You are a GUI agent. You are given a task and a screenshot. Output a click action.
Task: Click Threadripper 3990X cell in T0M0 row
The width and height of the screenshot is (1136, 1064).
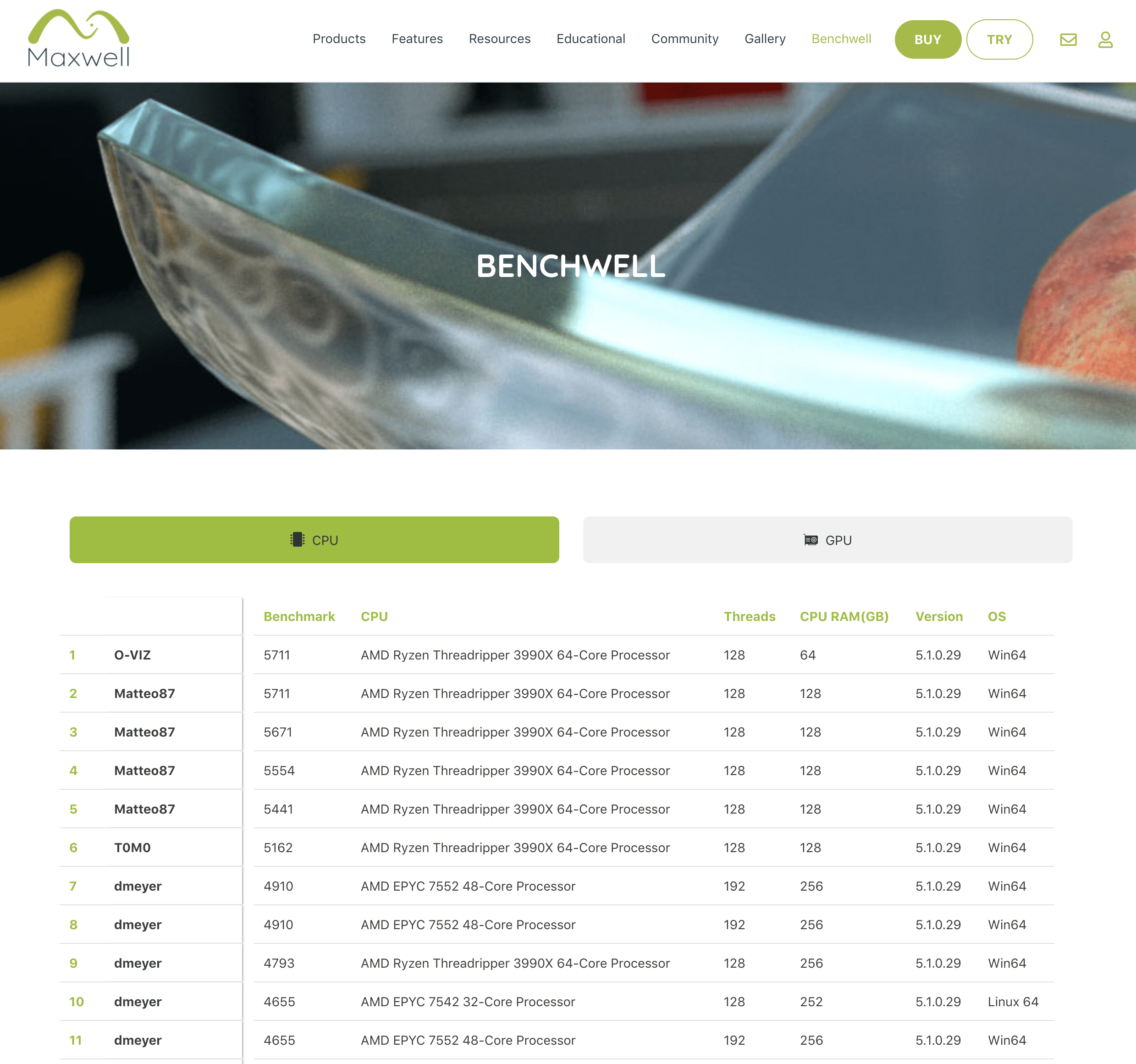click(515, 848)
